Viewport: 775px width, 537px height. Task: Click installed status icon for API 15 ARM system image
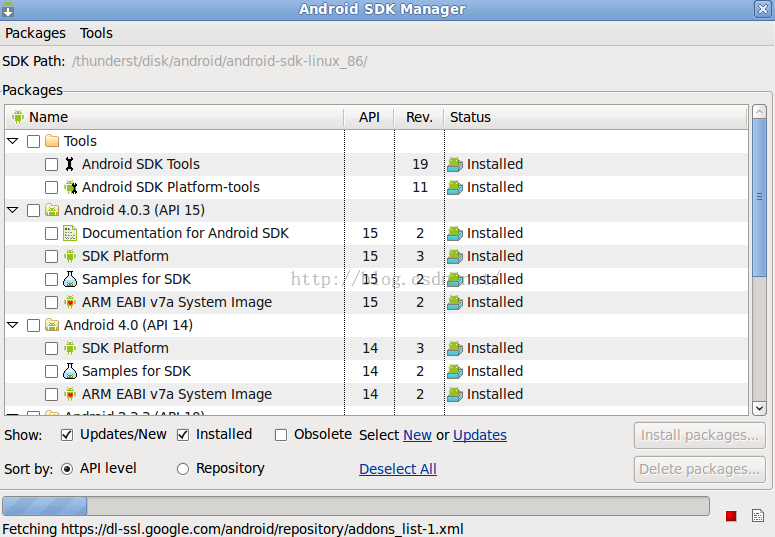pyautogui.click(x=455, y=302)
